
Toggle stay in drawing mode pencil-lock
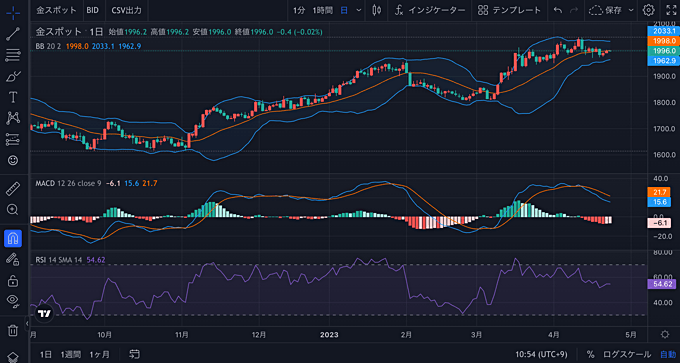tap(13, 259)
